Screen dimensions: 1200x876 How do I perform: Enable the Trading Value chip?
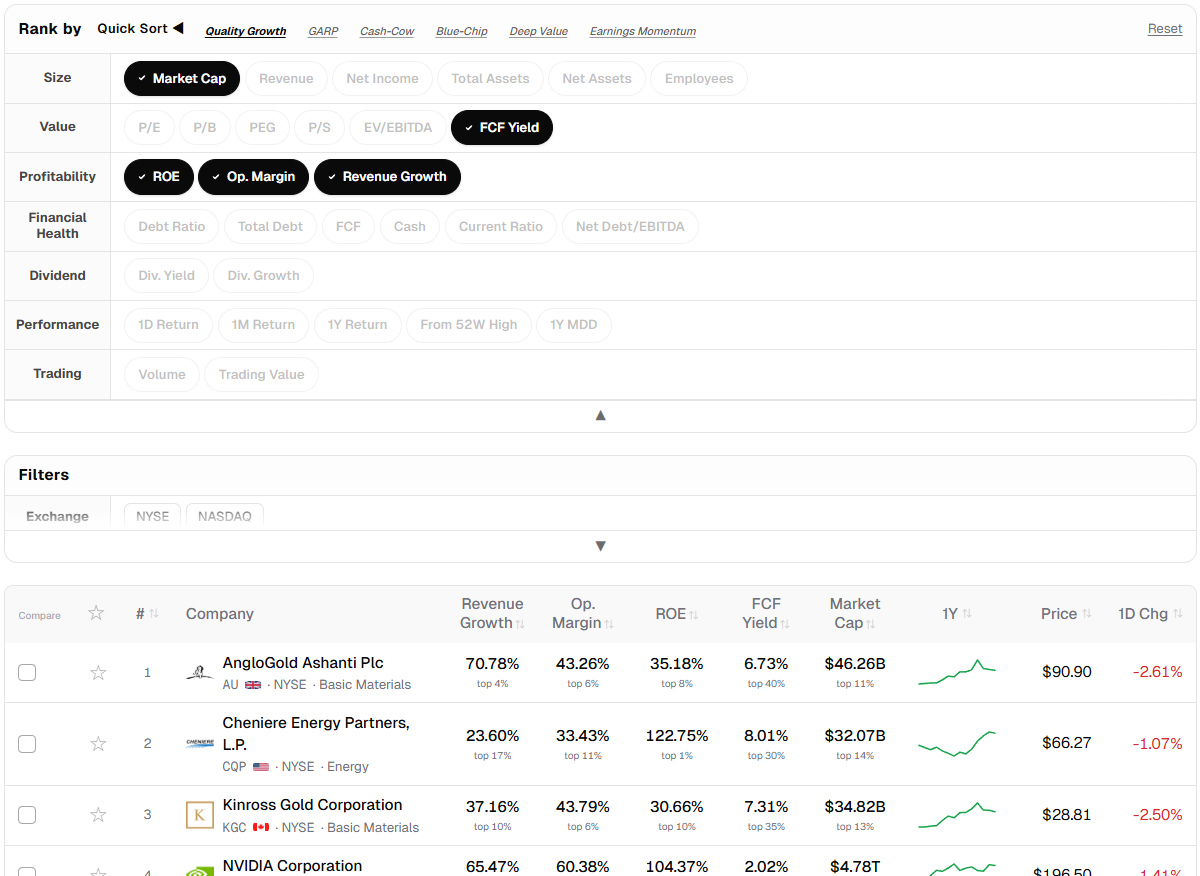pyautogui.click(x=261, y=375)
